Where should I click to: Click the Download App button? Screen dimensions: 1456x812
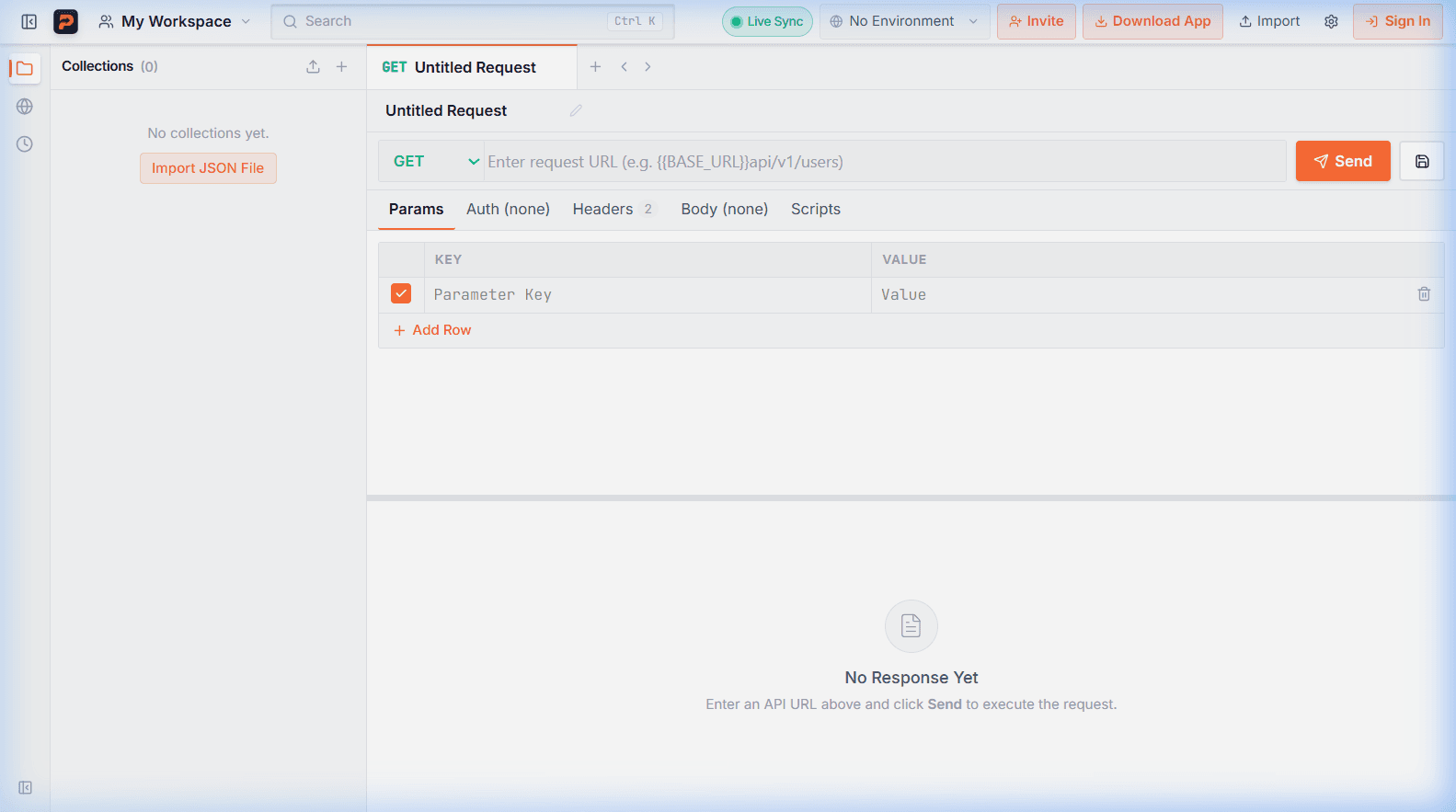(1152, 21)
